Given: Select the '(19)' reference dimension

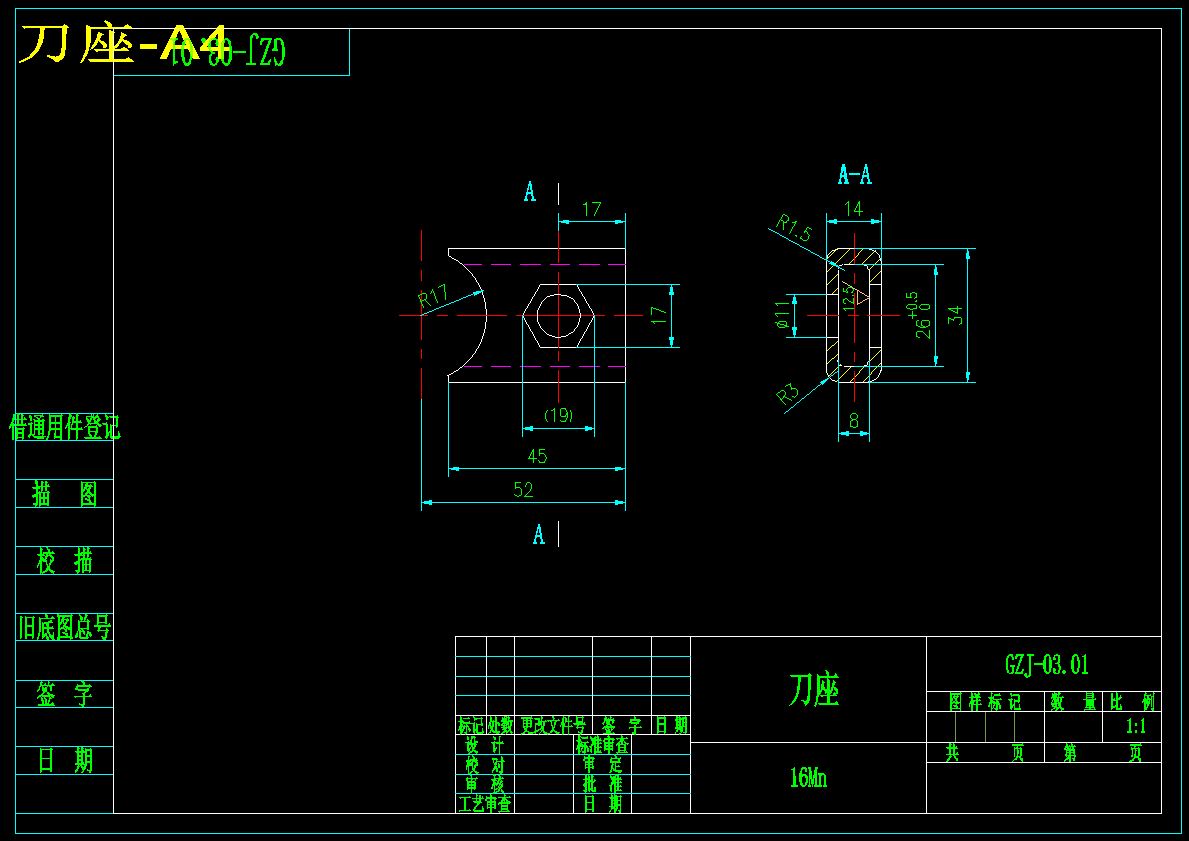Looking at the screenshot, I should click(x=558, y=415).
